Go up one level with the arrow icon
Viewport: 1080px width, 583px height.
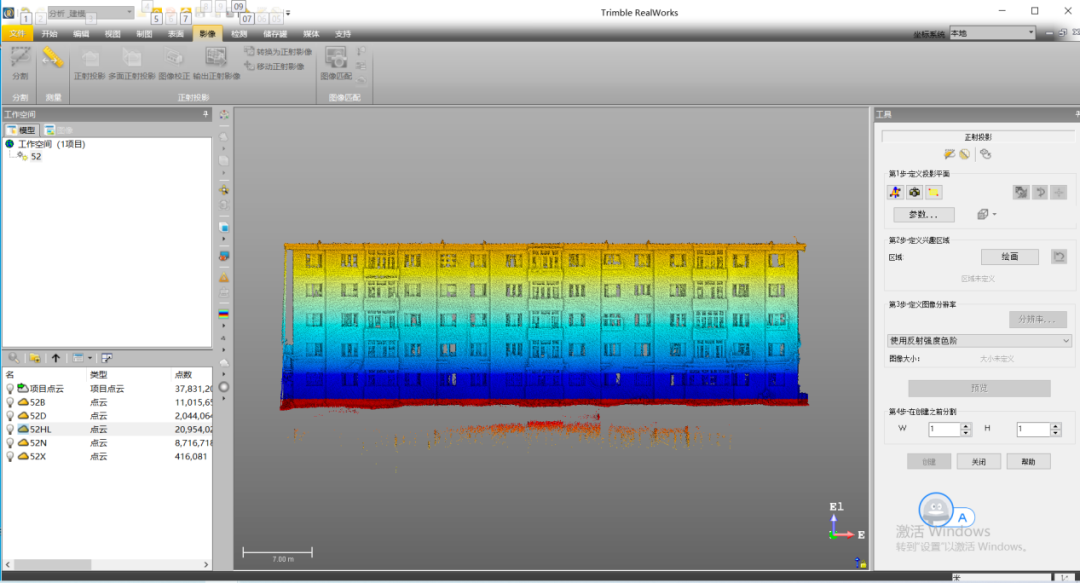click(x=56, y=358)
